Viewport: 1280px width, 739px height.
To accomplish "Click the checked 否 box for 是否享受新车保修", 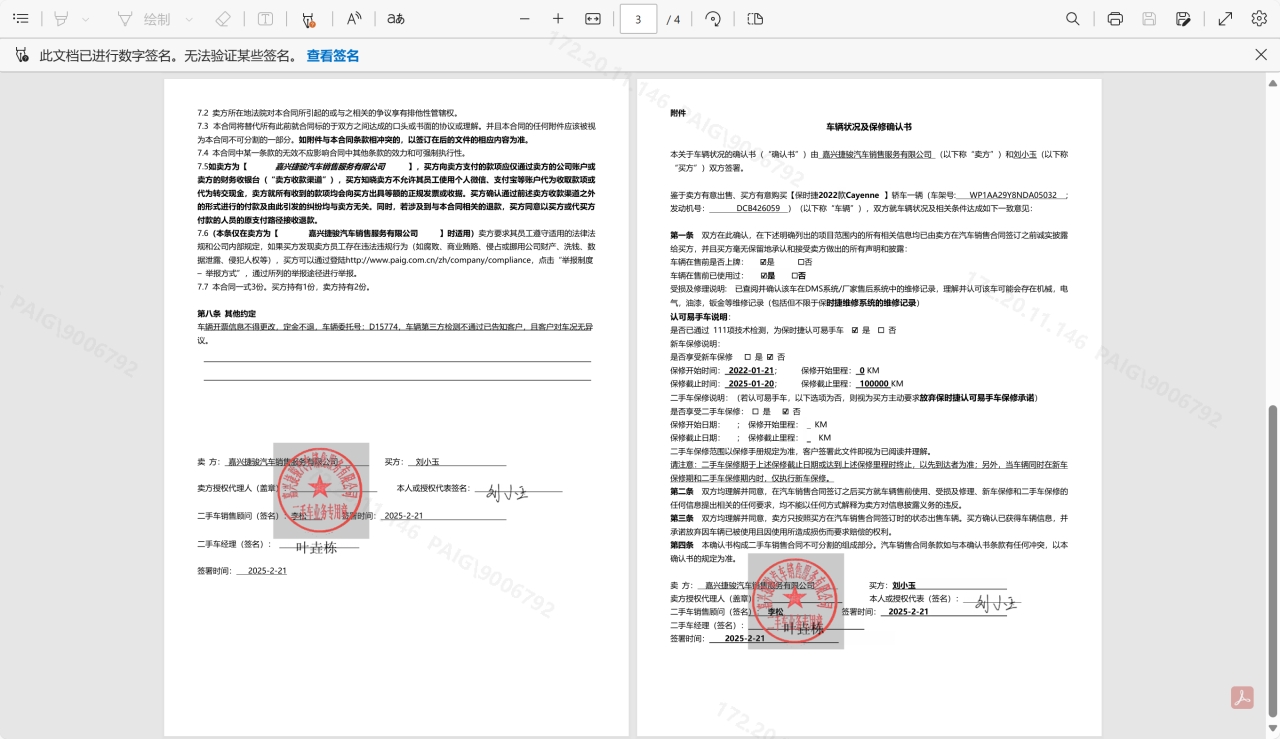I will pyautogui.click(x=770, y=357).
